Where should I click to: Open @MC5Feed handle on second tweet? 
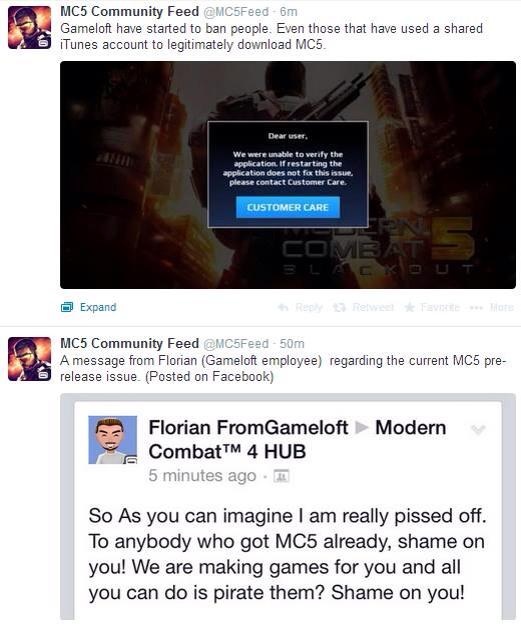click(236, 343)
